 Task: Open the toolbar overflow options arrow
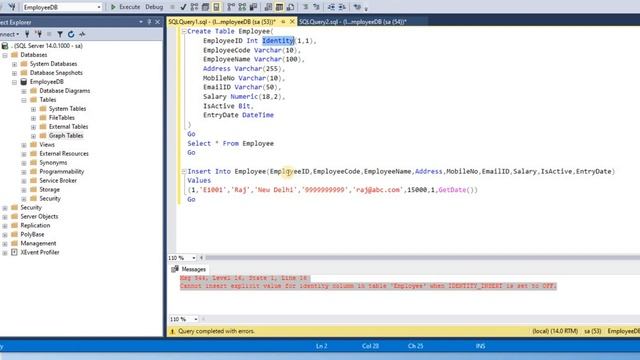click(x=366, y=9)
